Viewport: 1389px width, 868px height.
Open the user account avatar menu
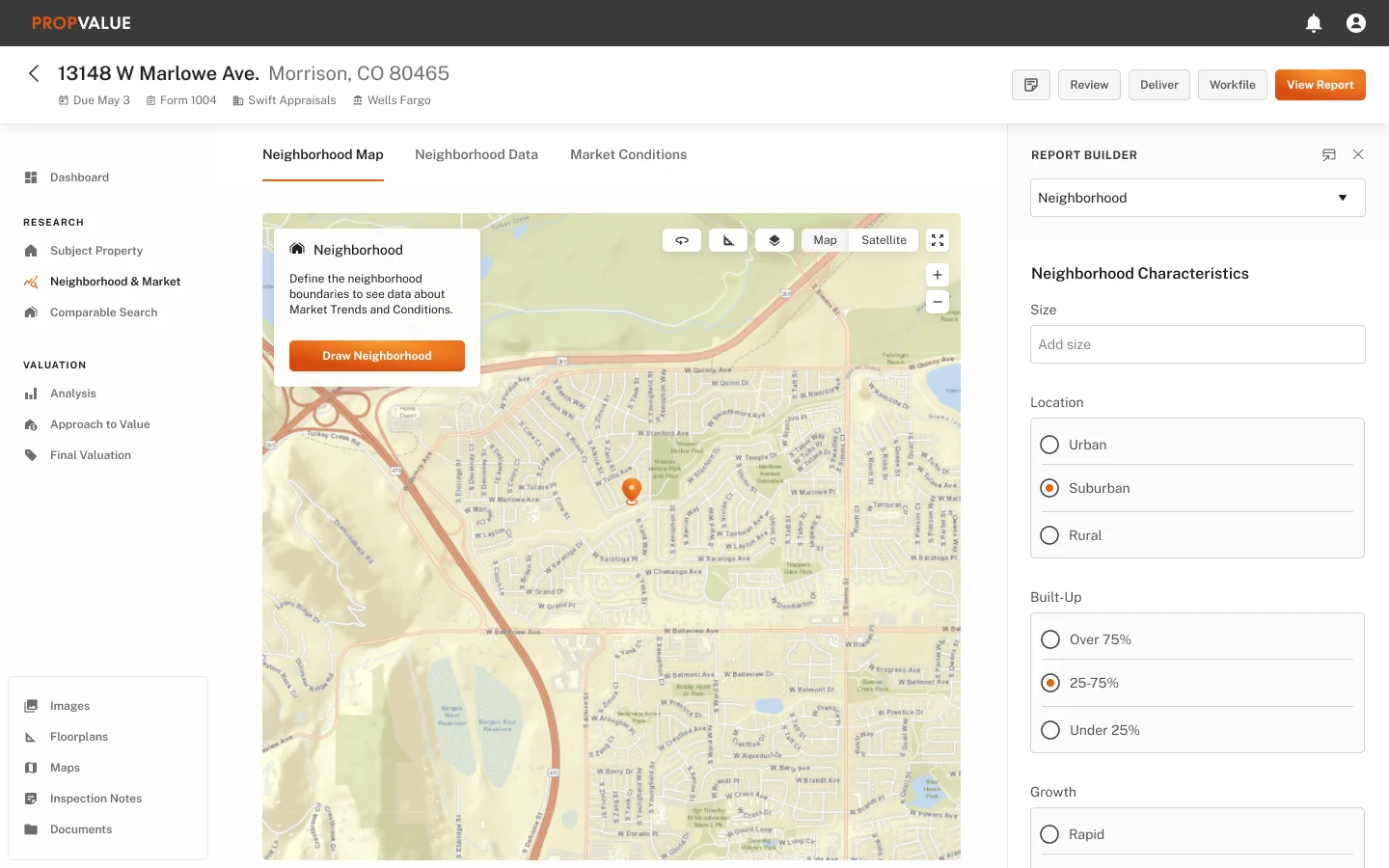(x=1356, y=23)
